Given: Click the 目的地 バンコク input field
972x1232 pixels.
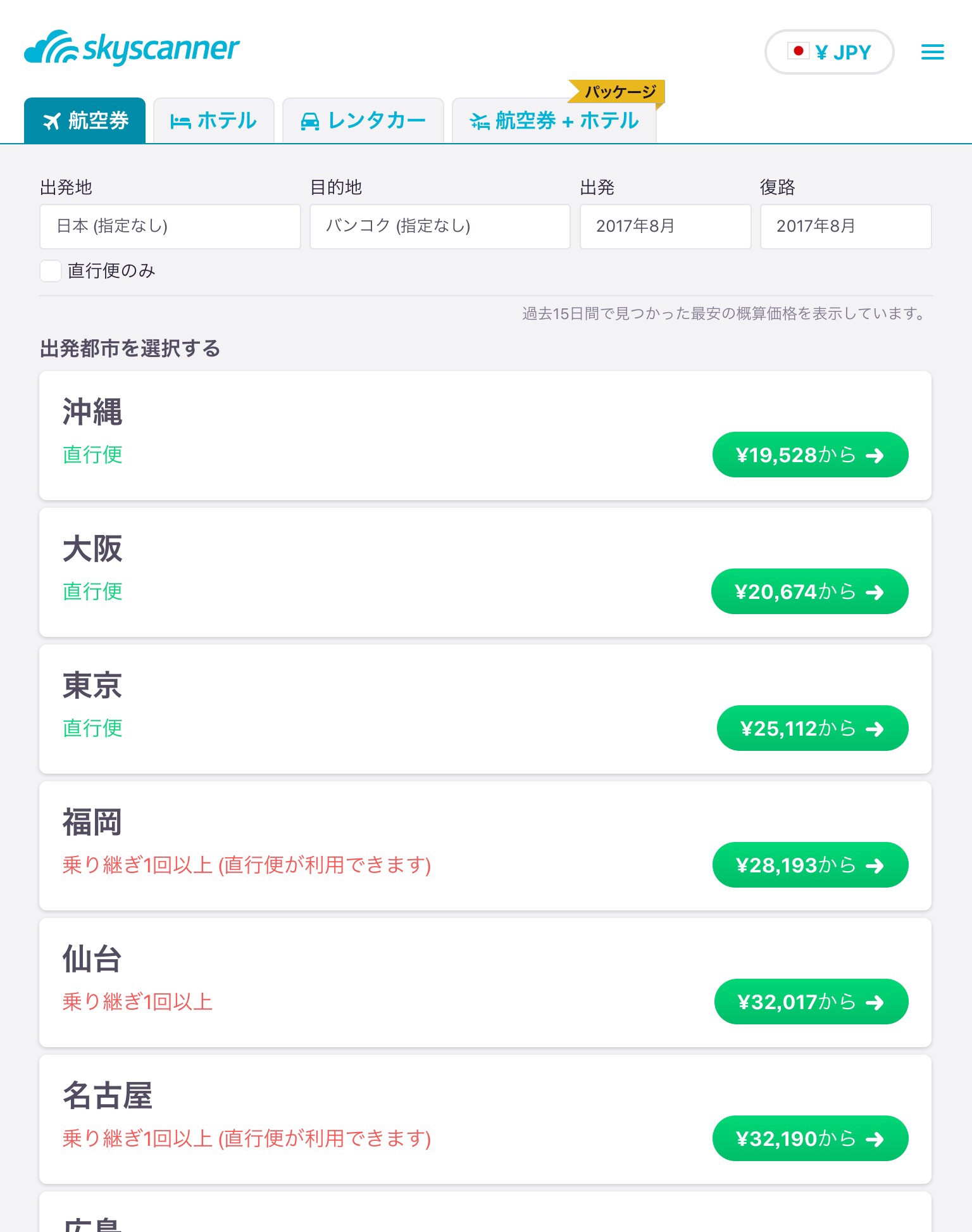Looking at the screenshot, I should 440,226.
